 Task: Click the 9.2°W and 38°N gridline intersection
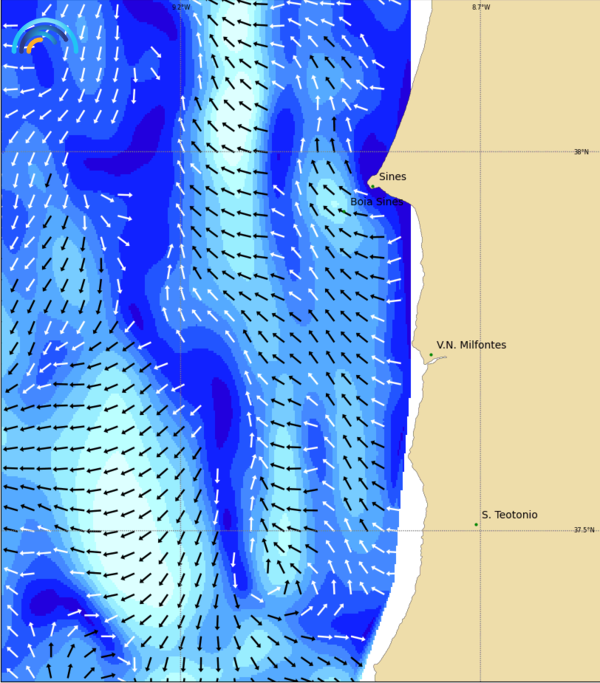tap(180, 152)
